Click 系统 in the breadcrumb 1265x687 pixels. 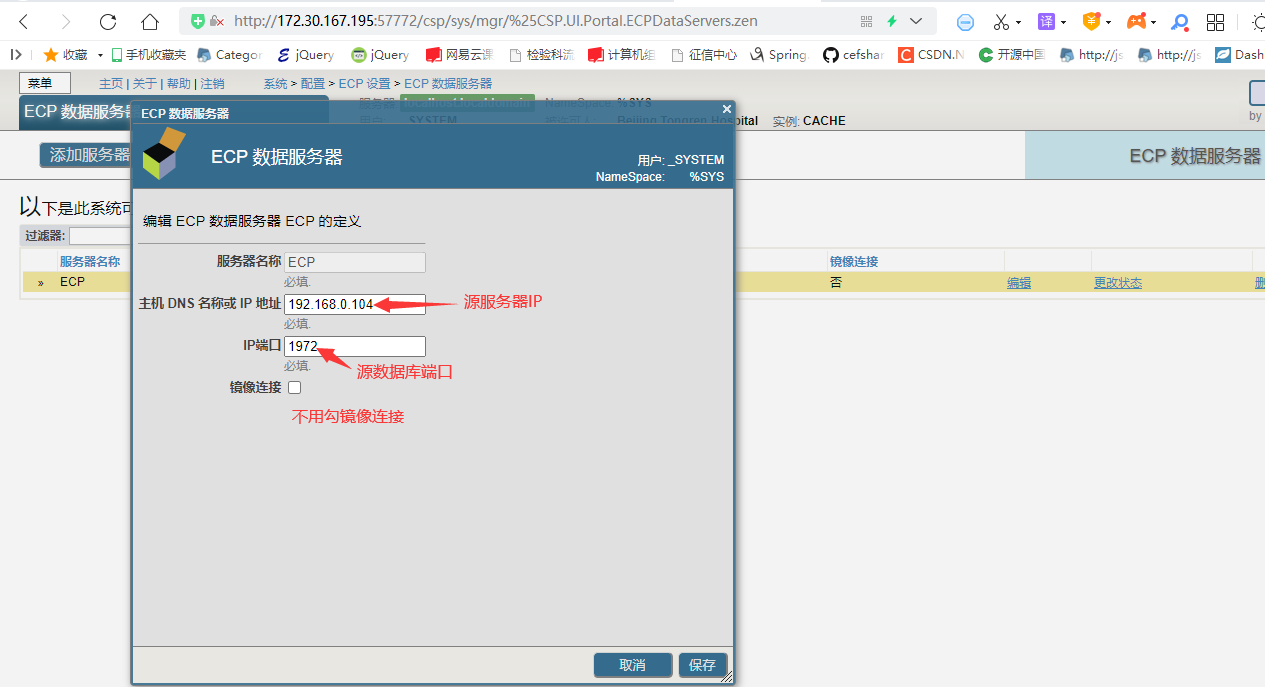tap(276, 84)
